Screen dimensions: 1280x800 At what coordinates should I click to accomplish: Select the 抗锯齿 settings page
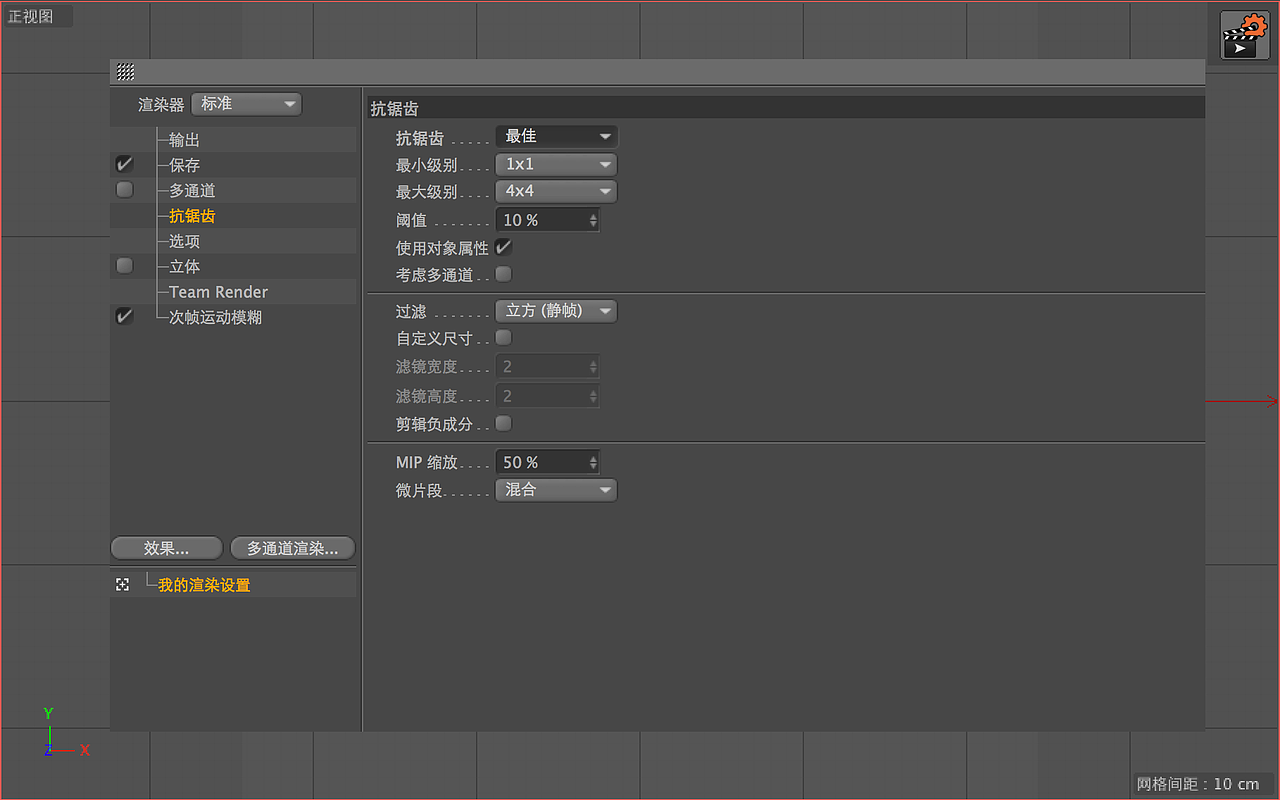click(192, 216)
